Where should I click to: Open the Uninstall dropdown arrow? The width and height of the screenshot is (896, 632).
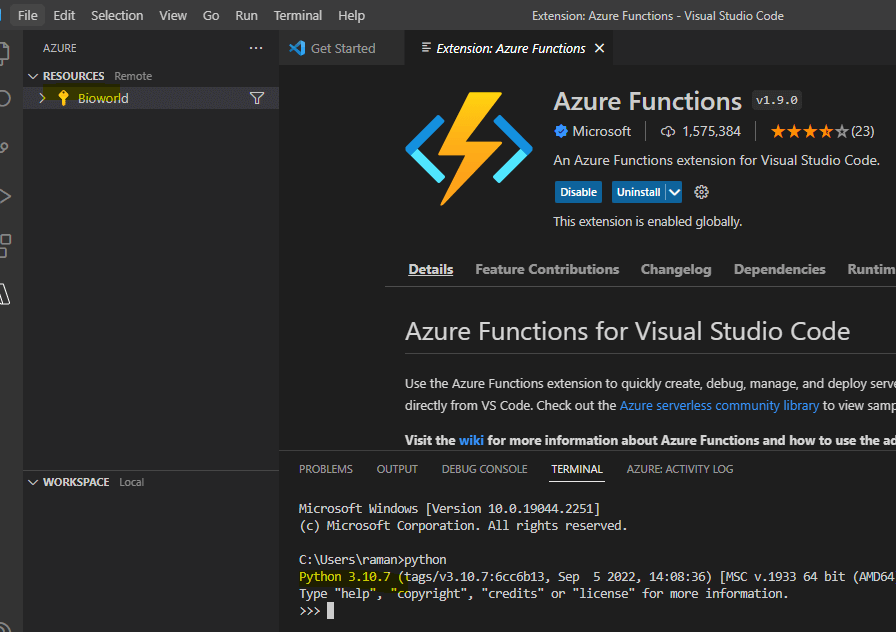click(x=673, y=192)
